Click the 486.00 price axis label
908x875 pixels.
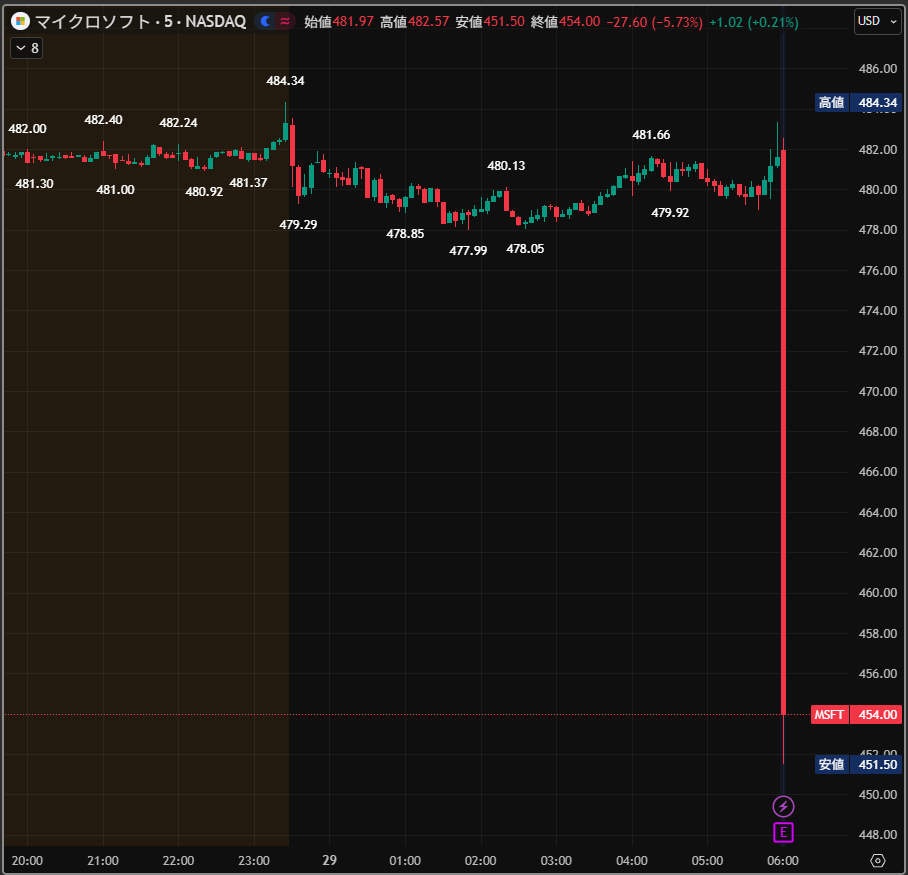(877, 68)
